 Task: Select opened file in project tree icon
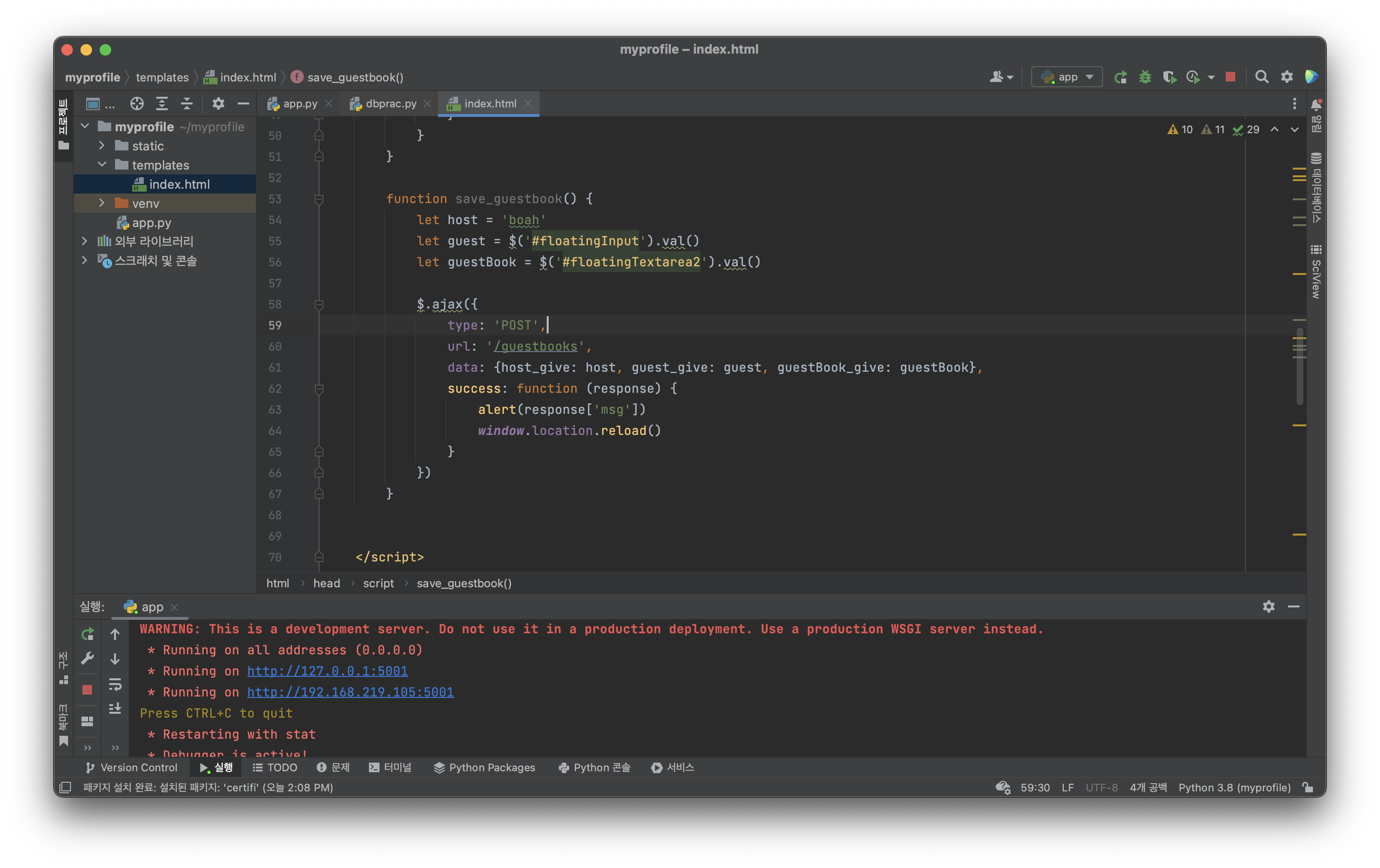[137, 103]
